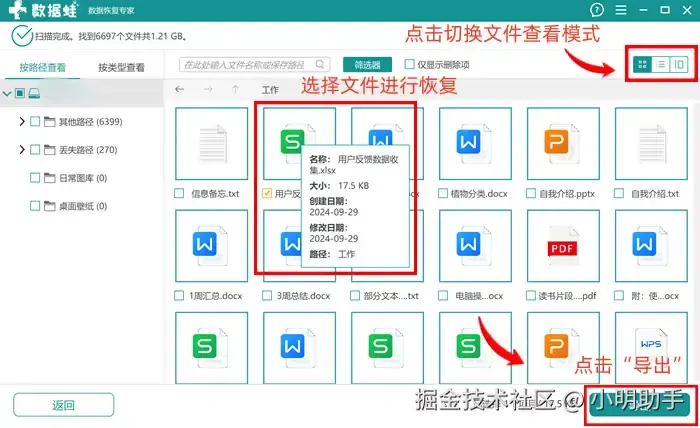Tick the 部分文本....txt checkbox
This screenshot has height=428, width=700.
pyautogui.click(x=355, y=295)
